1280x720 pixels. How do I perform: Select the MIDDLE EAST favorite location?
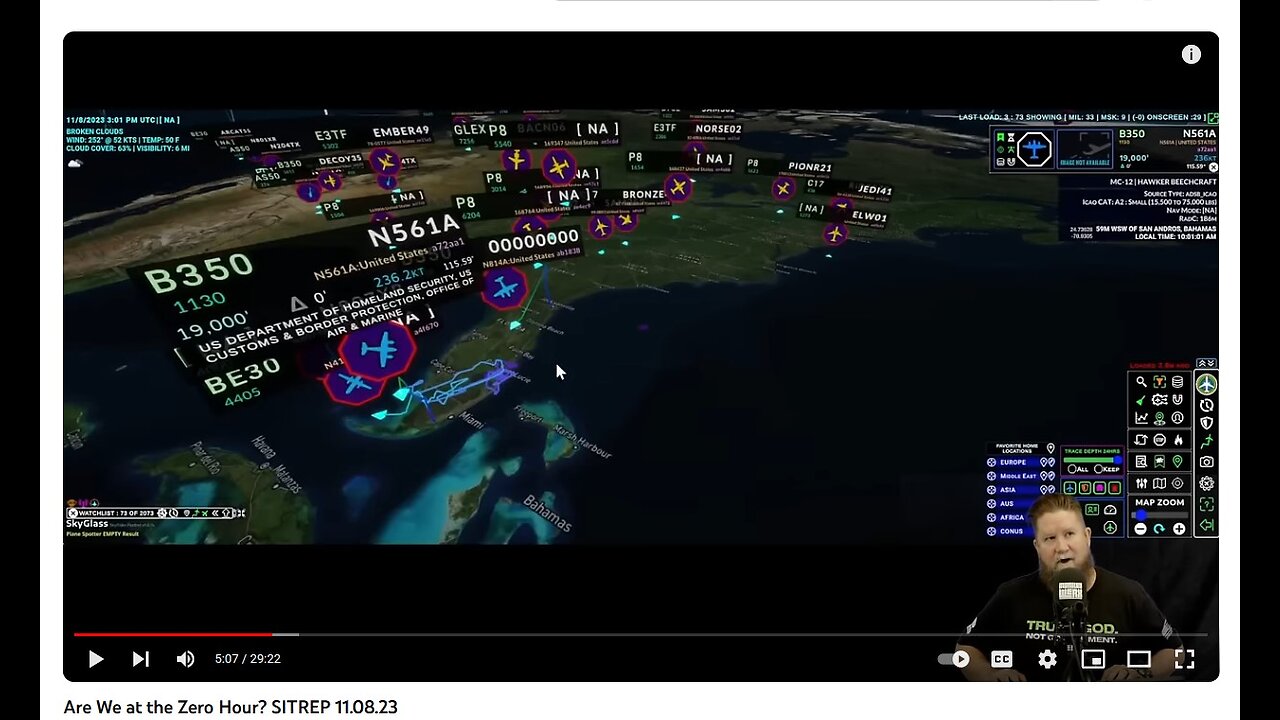1018,476
